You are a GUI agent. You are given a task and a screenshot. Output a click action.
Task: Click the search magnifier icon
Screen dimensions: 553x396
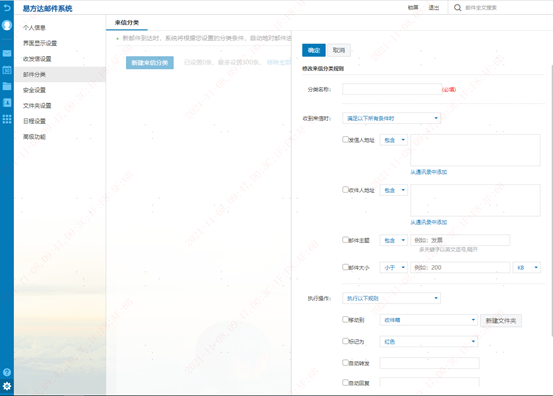(457, 8)
